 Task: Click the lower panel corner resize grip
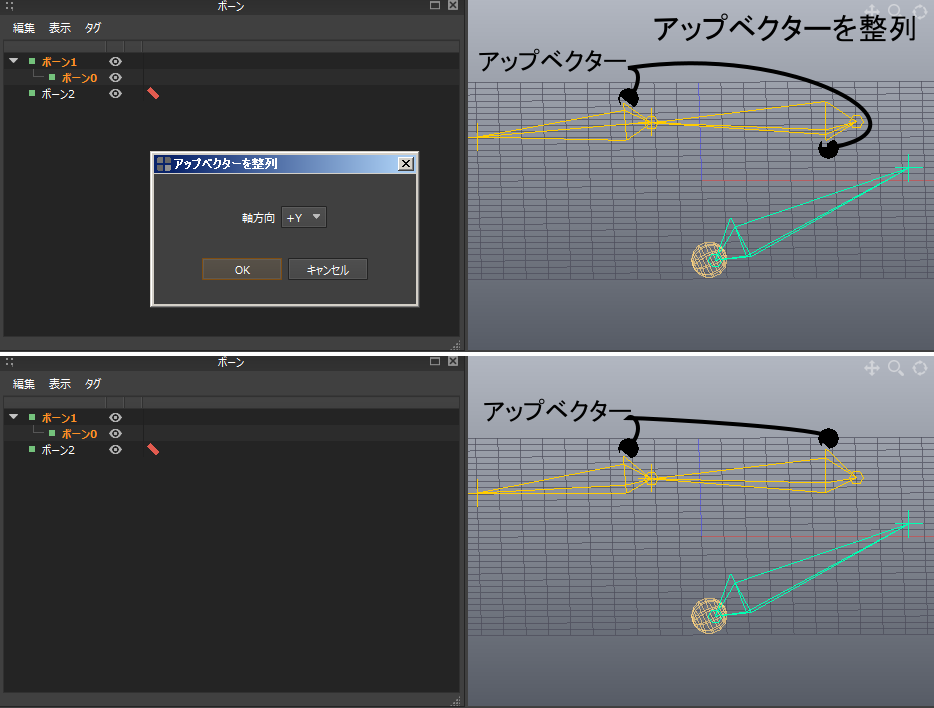click(456, 701)
